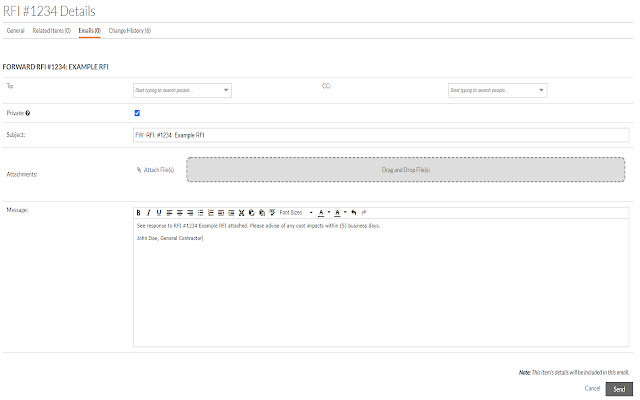640x400 pixels.
Task: Apply the text color A button
Action: [x=321, y=213]
